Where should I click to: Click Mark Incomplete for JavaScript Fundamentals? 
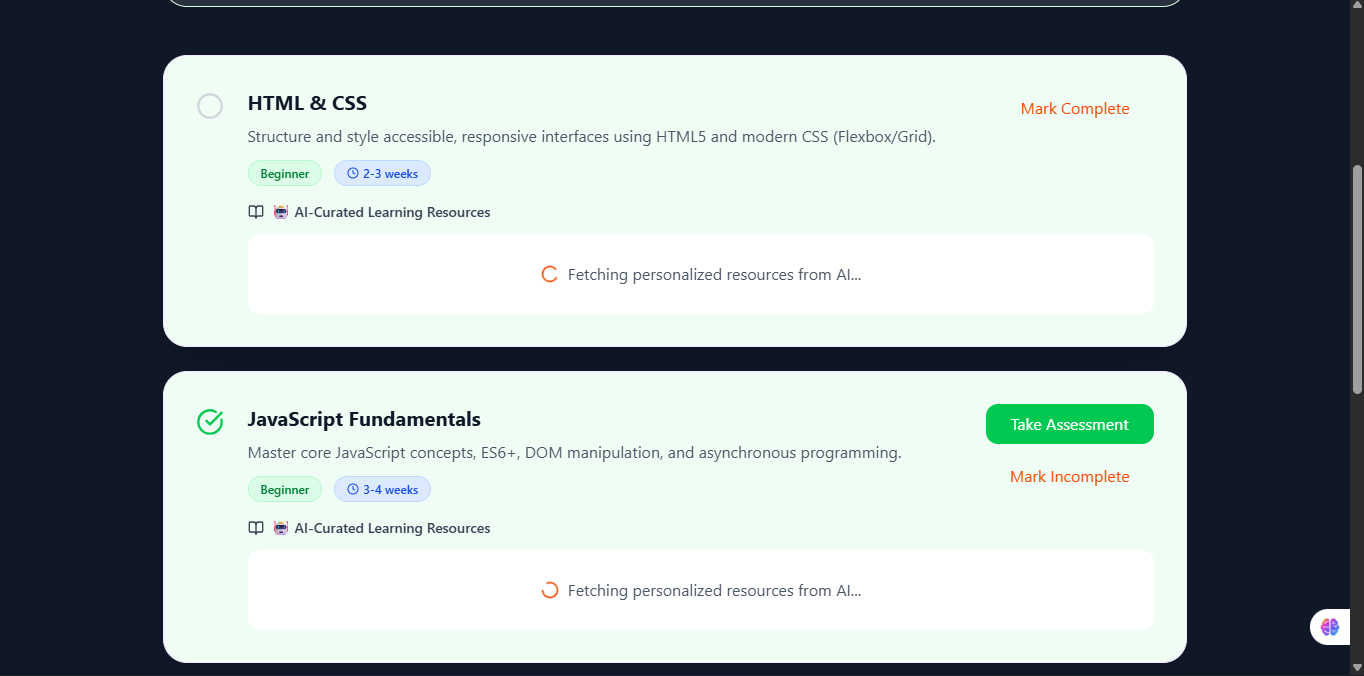coord(1069,477)
